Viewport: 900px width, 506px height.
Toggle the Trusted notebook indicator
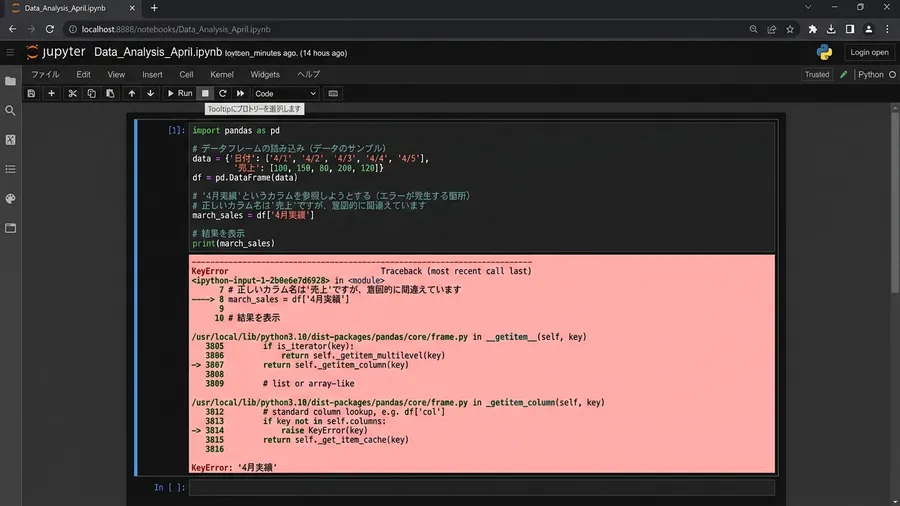point(817,75)
